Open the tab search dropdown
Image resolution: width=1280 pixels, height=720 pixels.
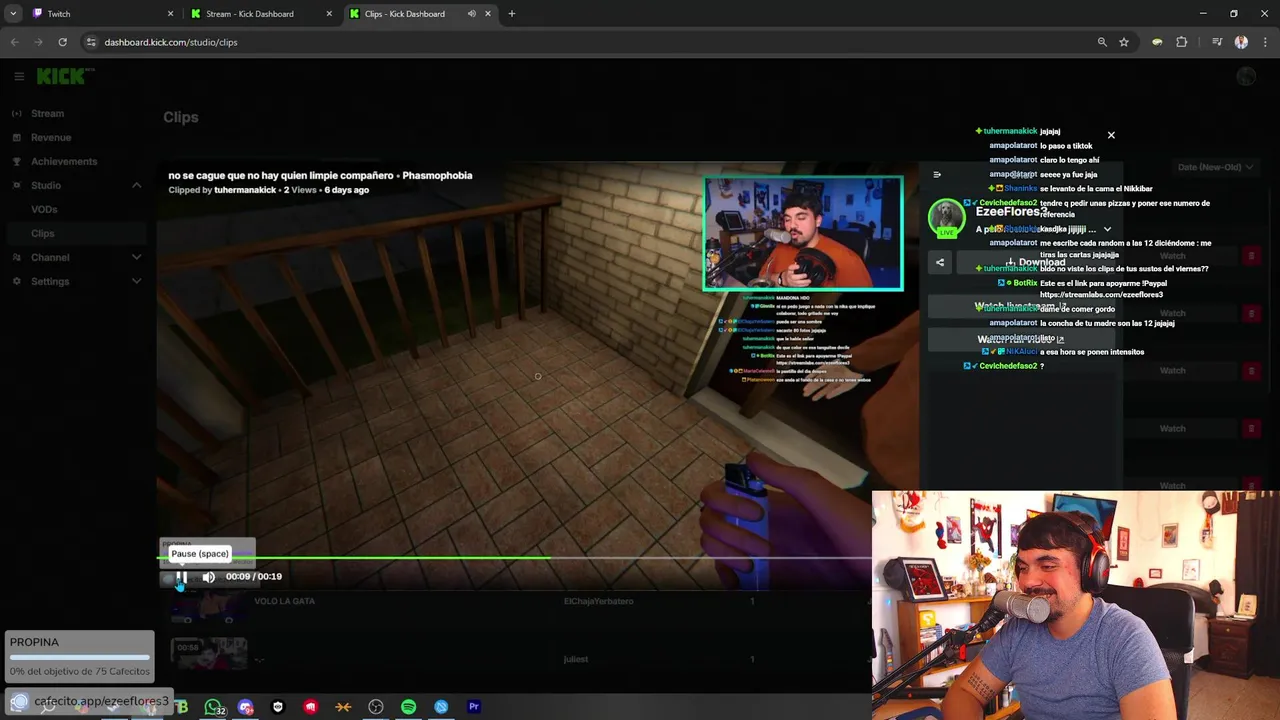13,14
